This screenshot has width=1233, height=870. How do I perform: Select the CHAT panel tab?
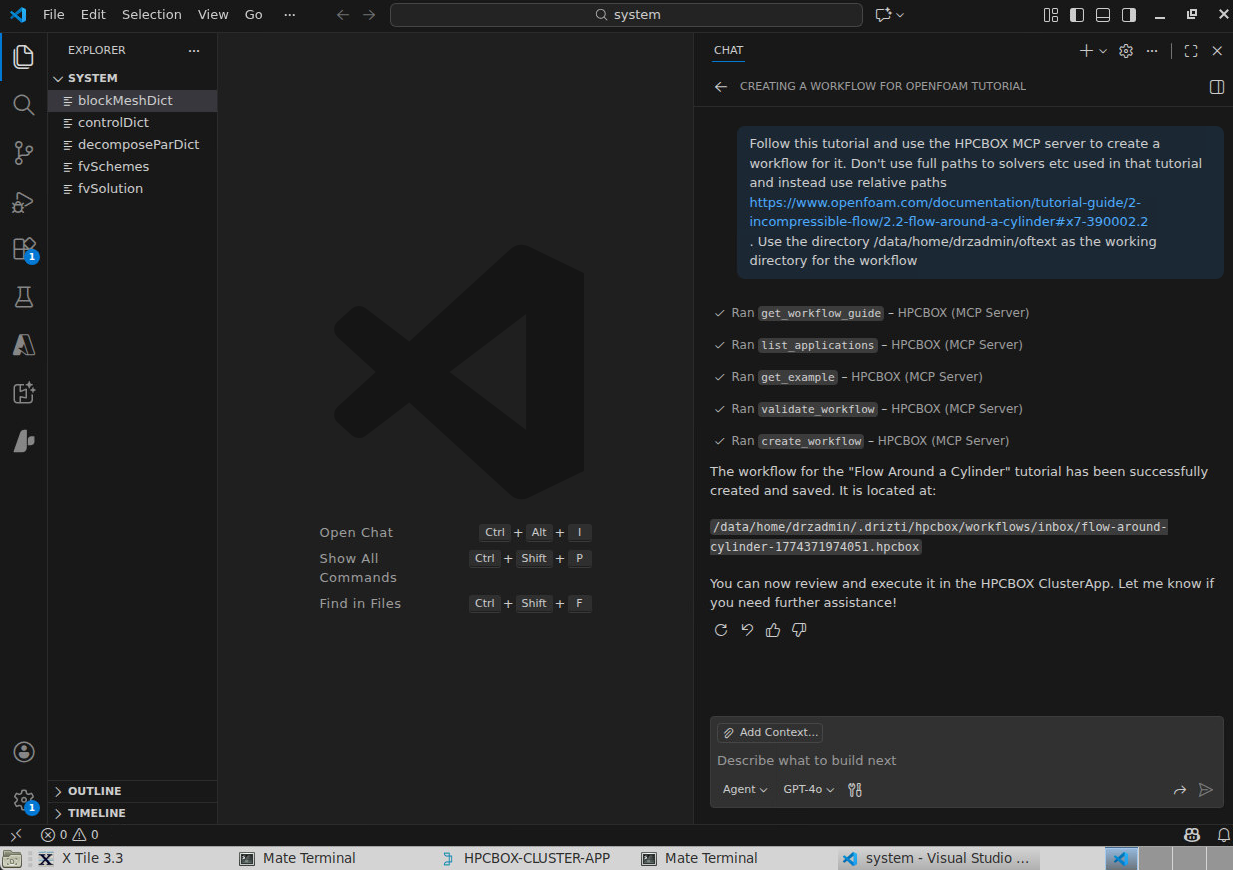click(x=728, y=50)
